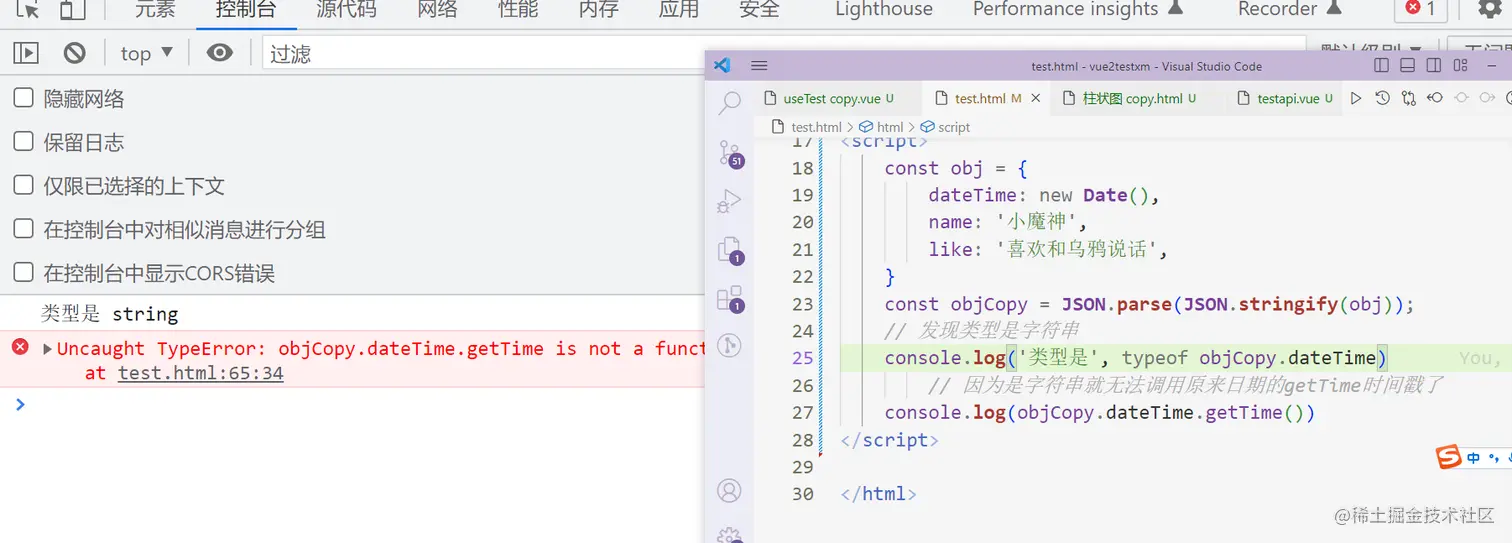Open the Git Graph icon in the activity bar
1512x543 pixels.
point(730,346)
